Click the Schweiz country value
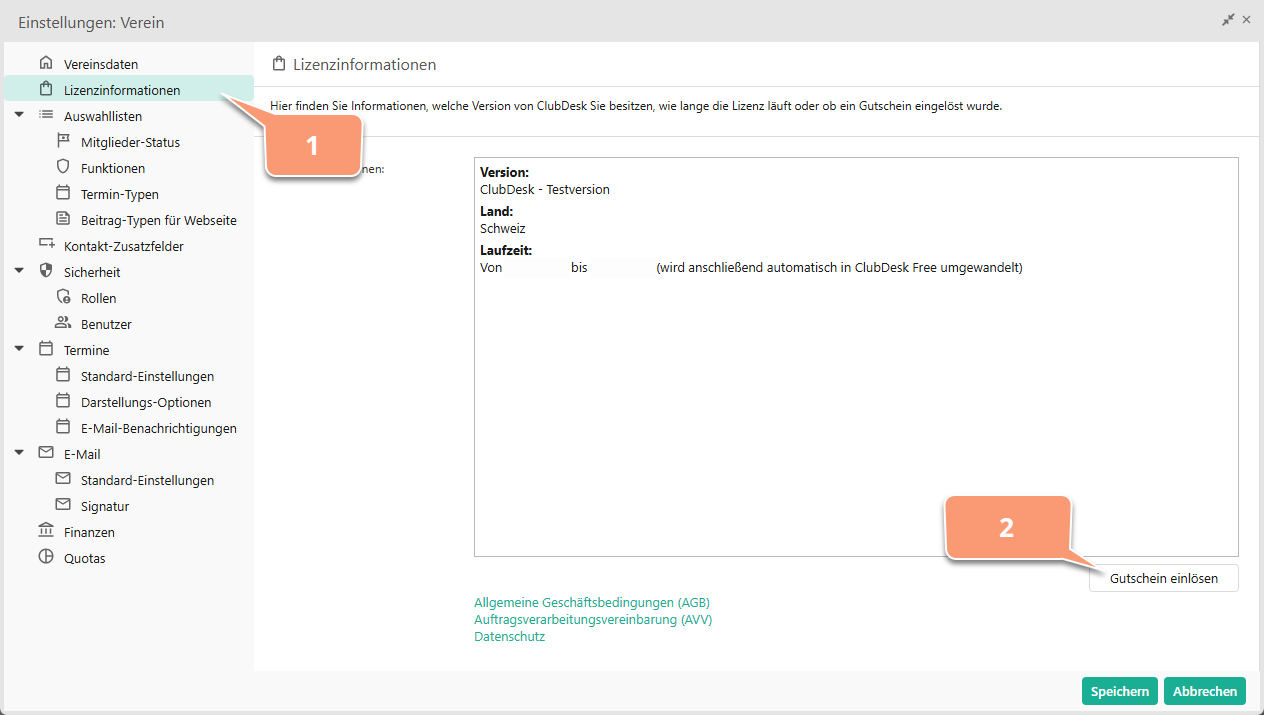 [503, 228]
